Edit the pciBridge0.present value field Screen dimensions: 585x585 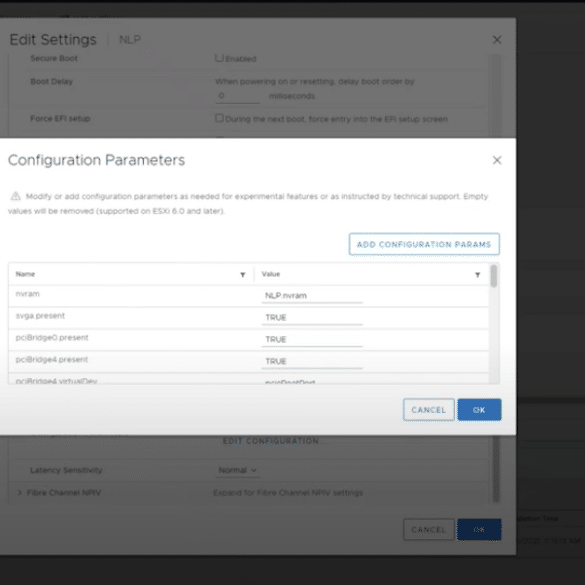pos(312,340)
